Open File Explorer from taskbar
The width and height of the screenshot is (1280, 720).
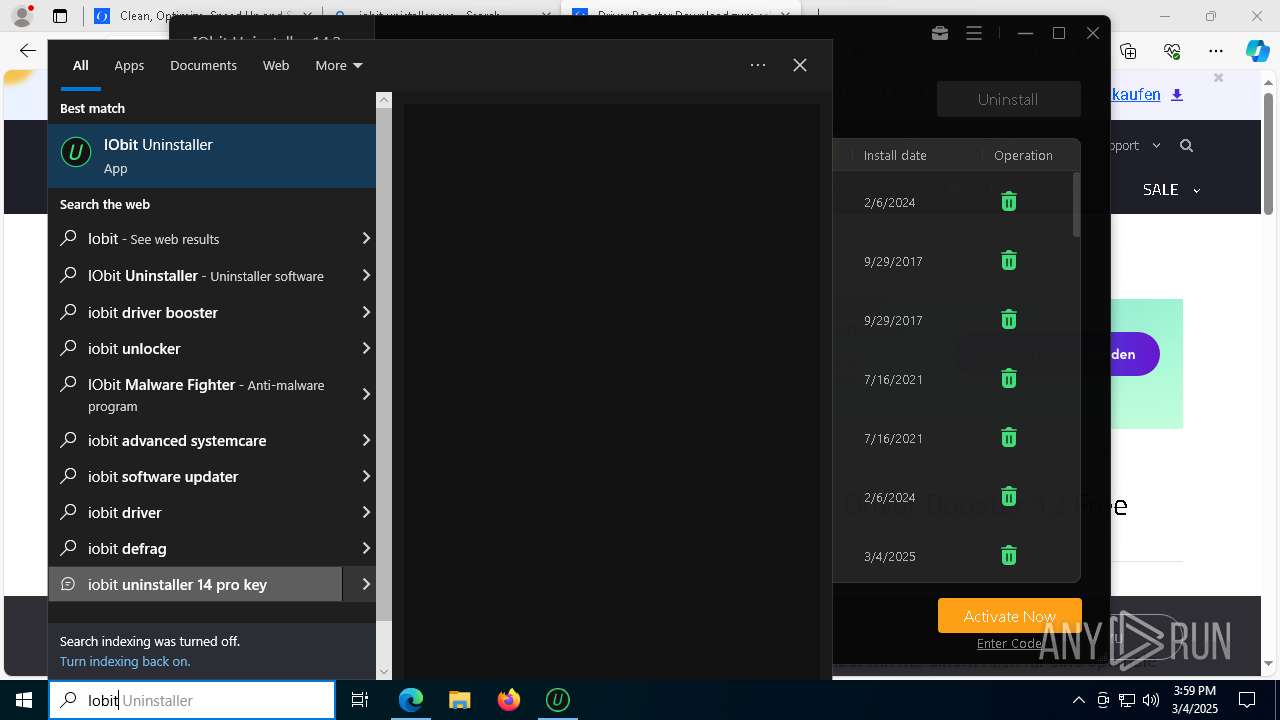pos(460,700)
